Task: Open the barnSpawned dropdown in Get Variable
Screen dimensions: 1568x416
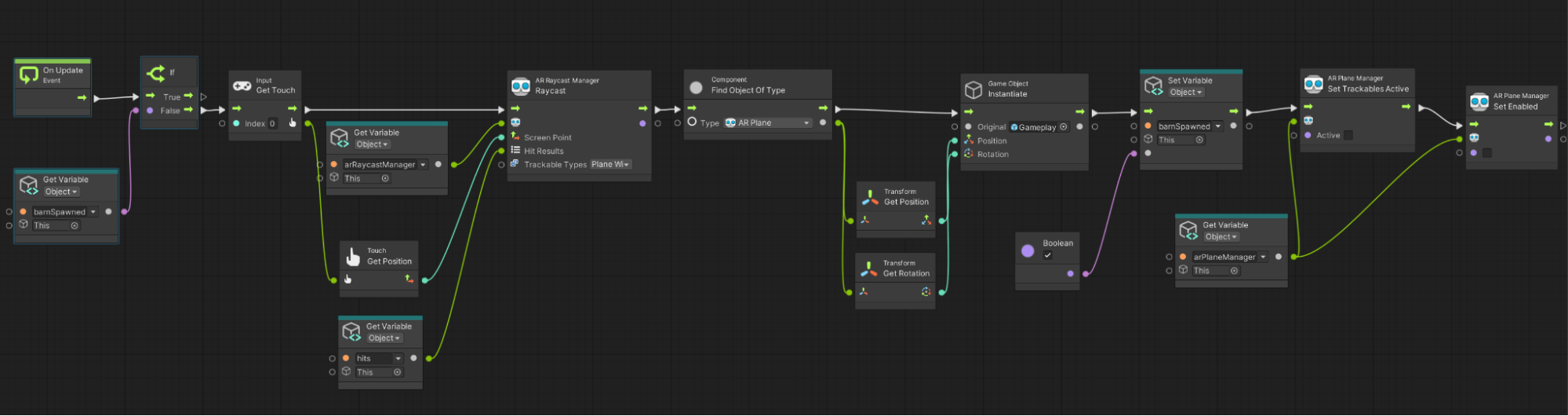Action: point(93,212)
